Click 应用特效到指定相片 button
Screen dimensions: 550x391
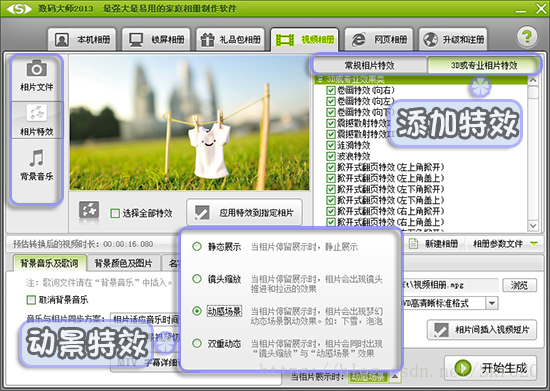coord(244,213)
